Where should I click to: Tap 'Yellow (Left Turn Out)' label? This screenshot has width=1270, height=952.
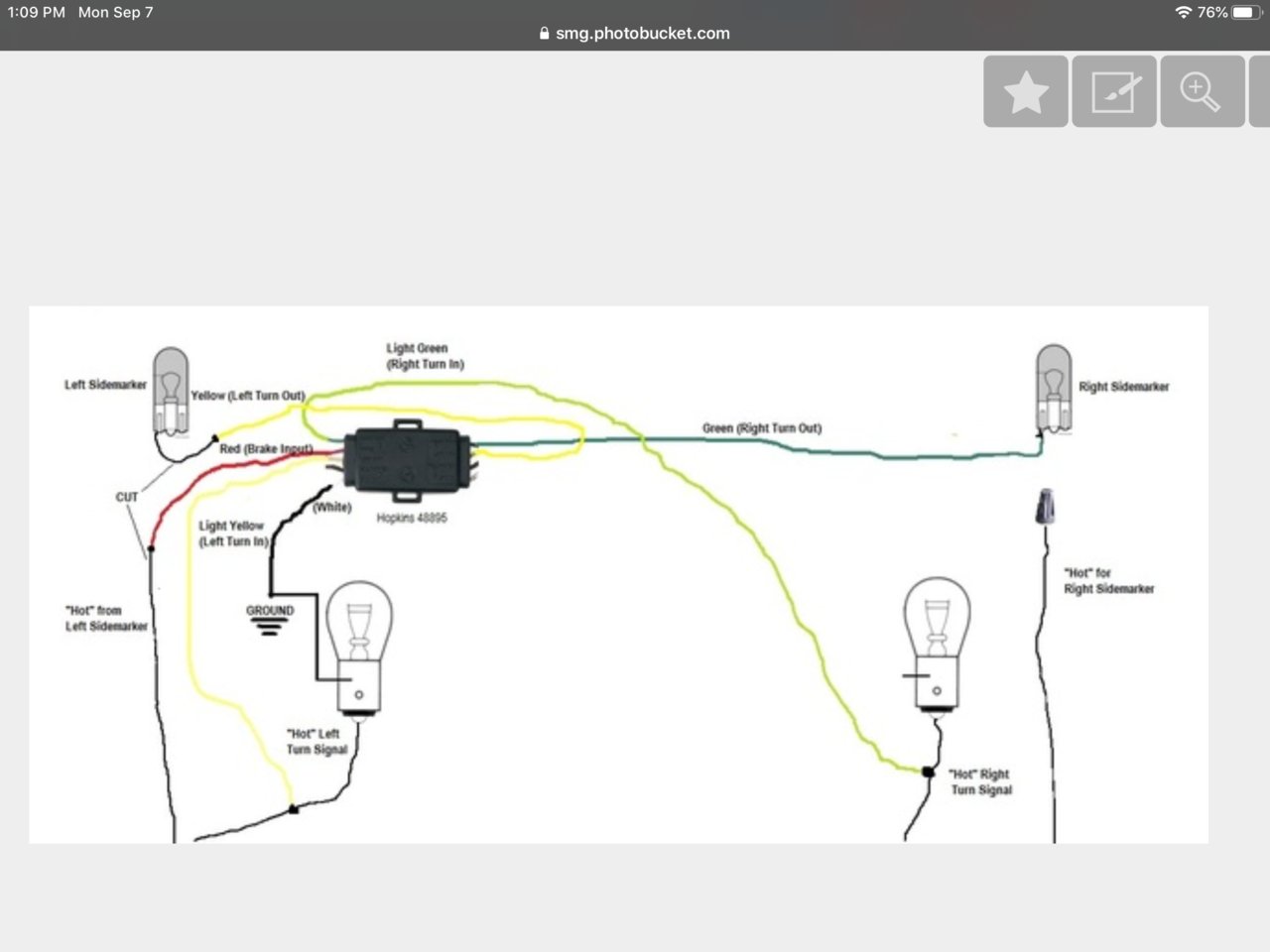[x=248, y=396]
